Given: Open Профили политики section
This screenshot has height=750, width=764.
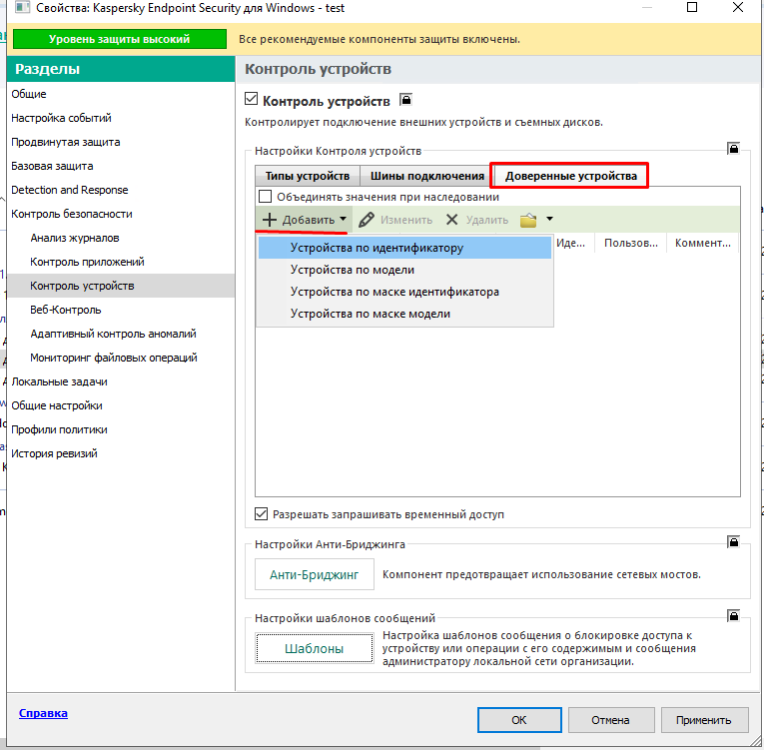Looking at the screenshot, I should [59, 429].
